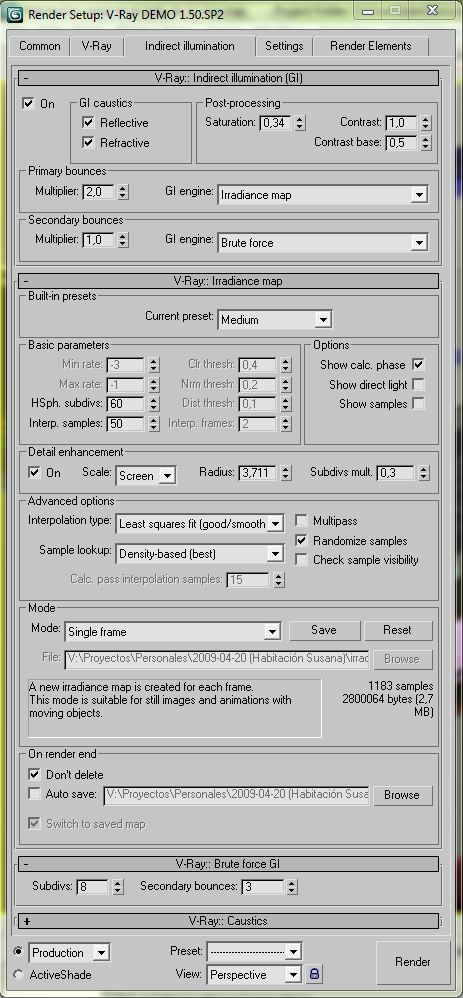Toggle the GI On checkbox
The image size is (463, 998).
29,103
